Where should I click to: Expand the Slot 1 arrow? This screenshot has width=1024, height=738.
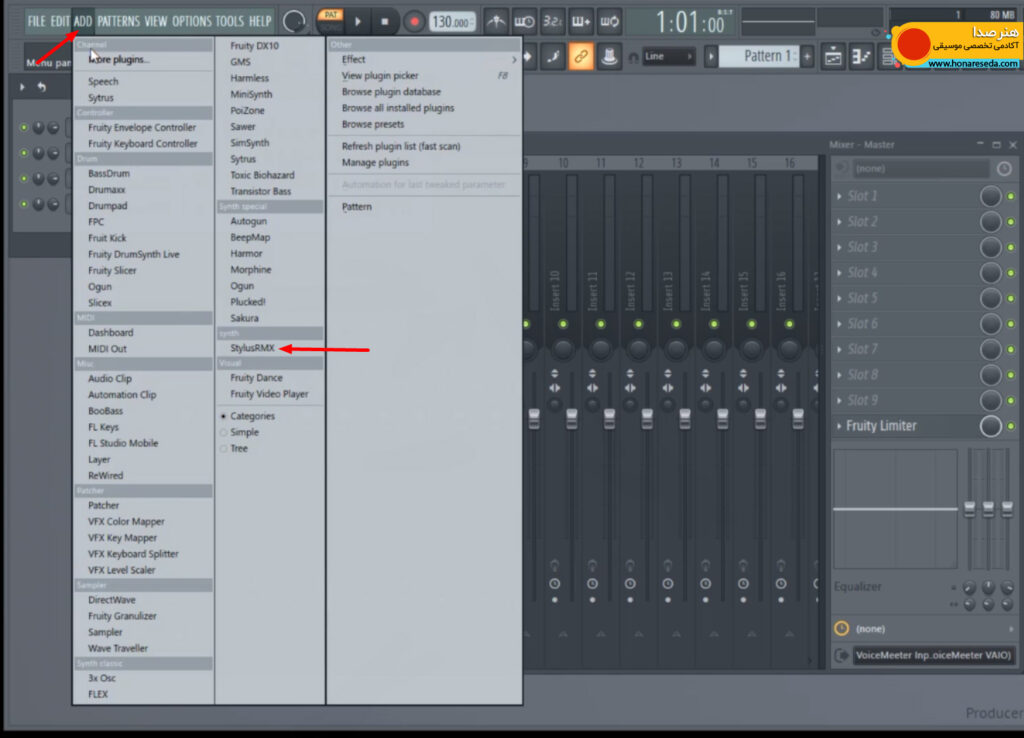coord(839,196)
